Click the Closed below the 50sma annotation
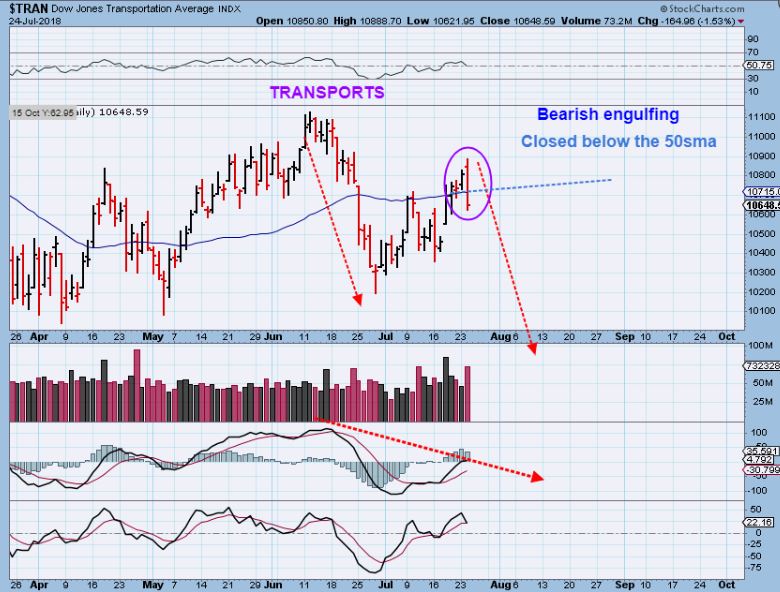Screen dimensions: 780x592 (618, 141)
